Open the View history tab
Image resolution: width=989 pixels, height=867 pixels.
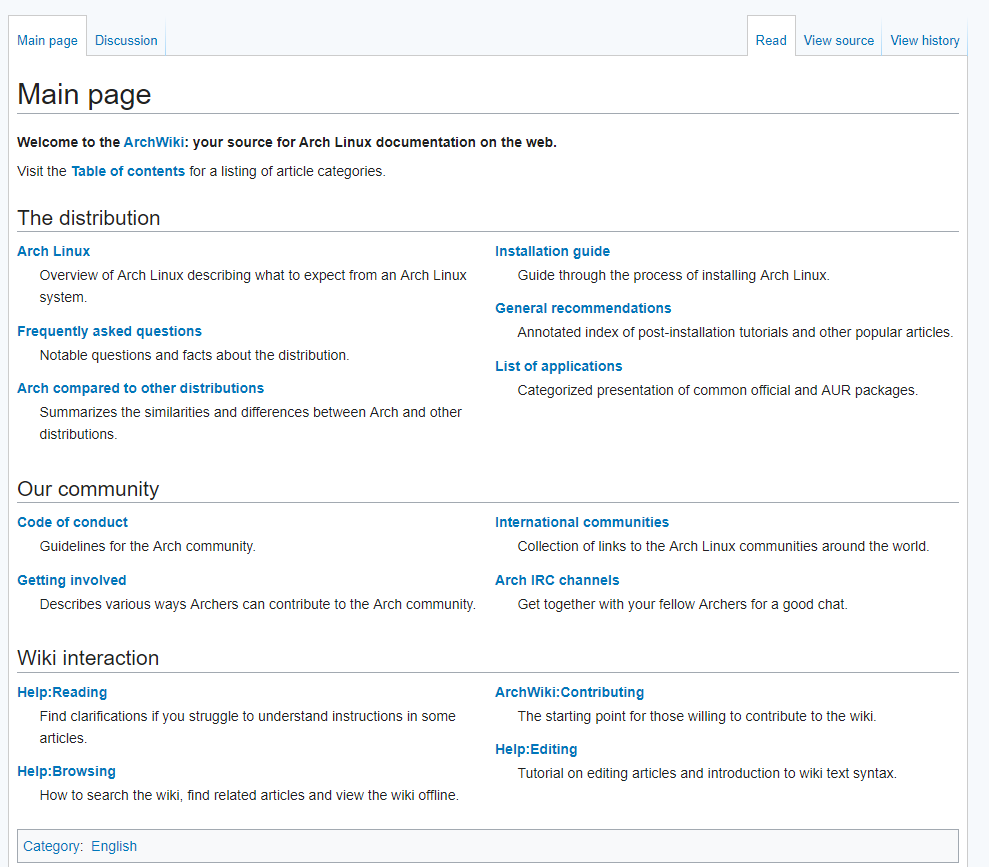click(x=925, y=40)
